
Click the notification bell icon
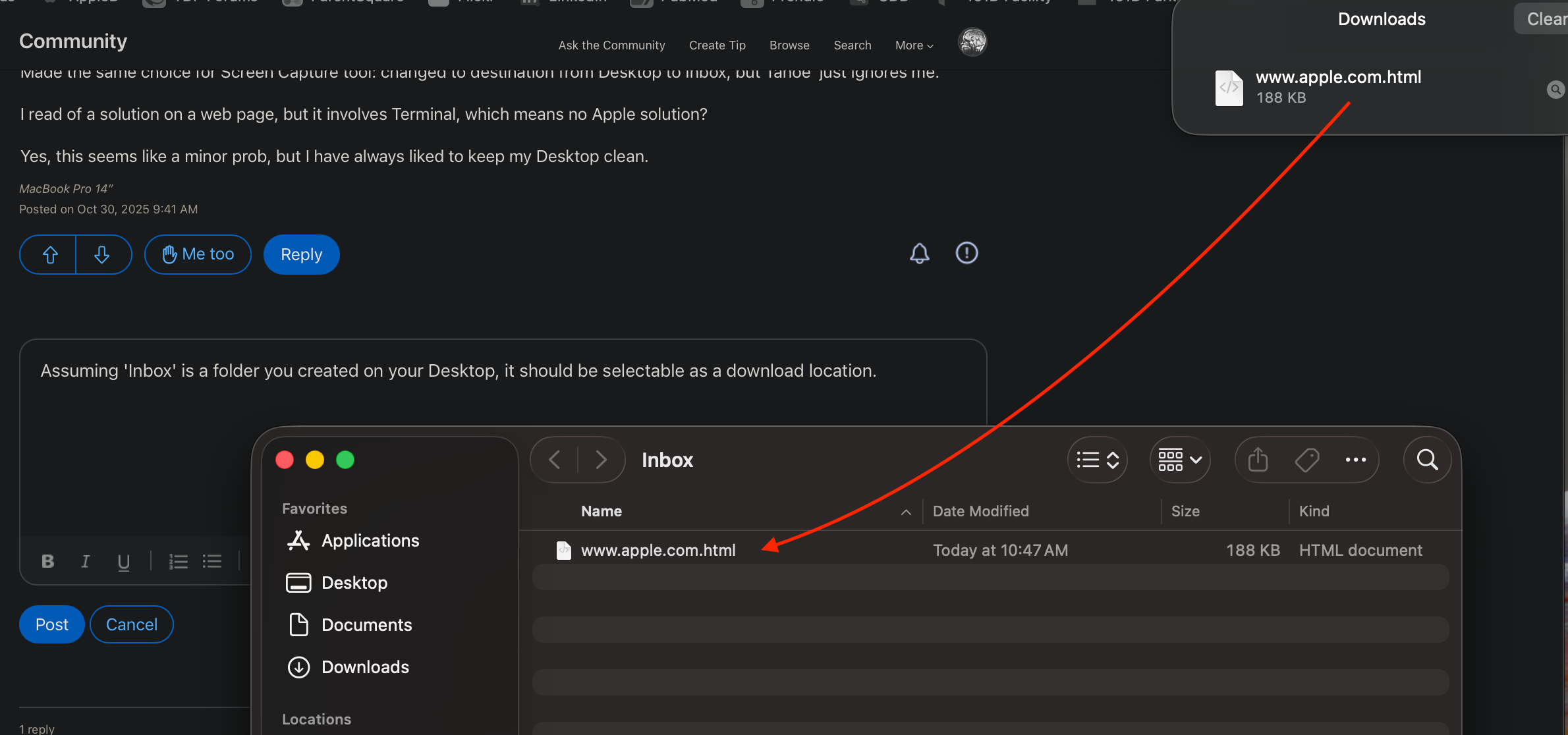tap(919, 254)
